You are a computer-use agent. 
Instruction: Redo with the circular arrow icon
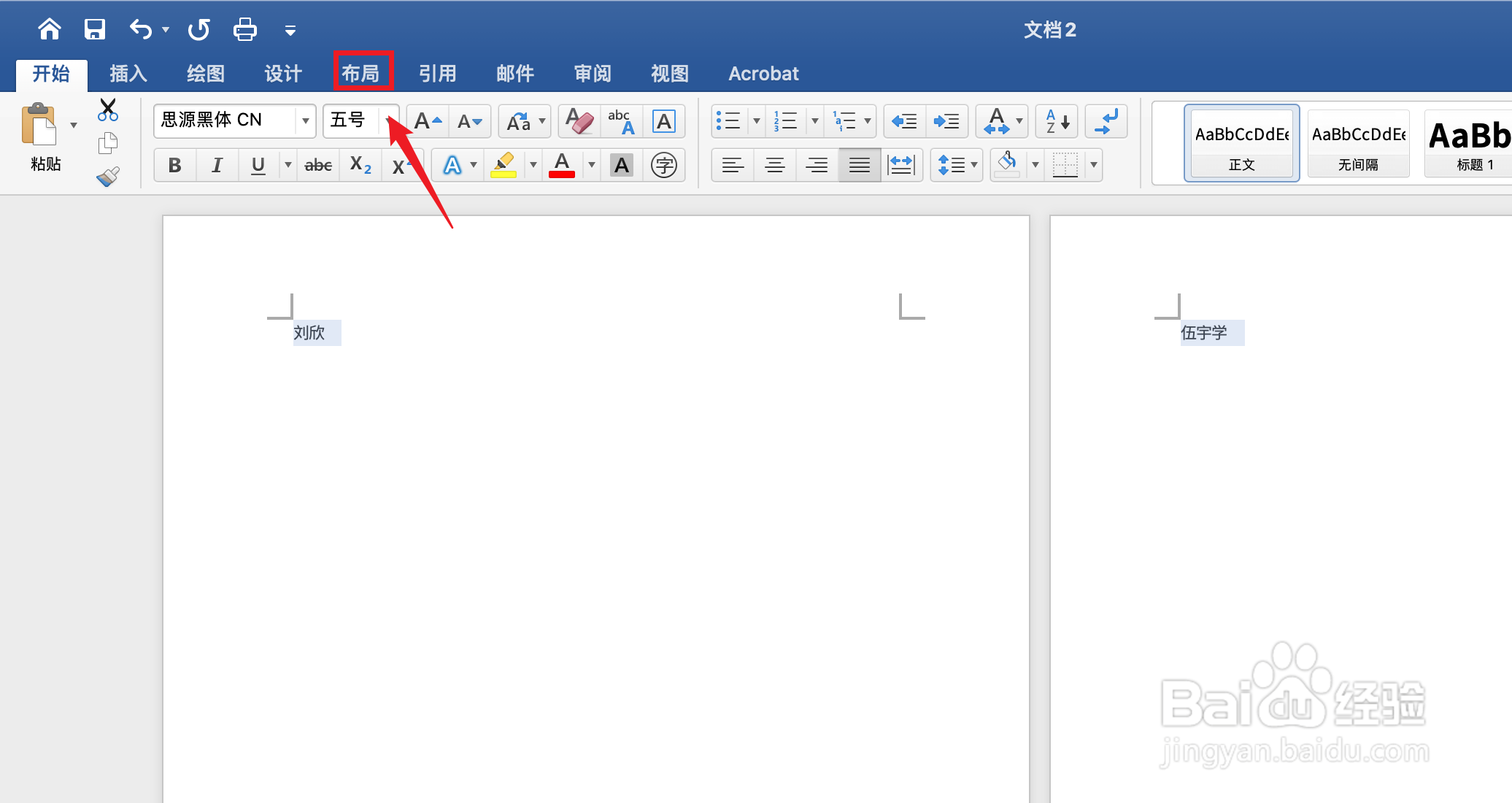[x=198, y=29]
